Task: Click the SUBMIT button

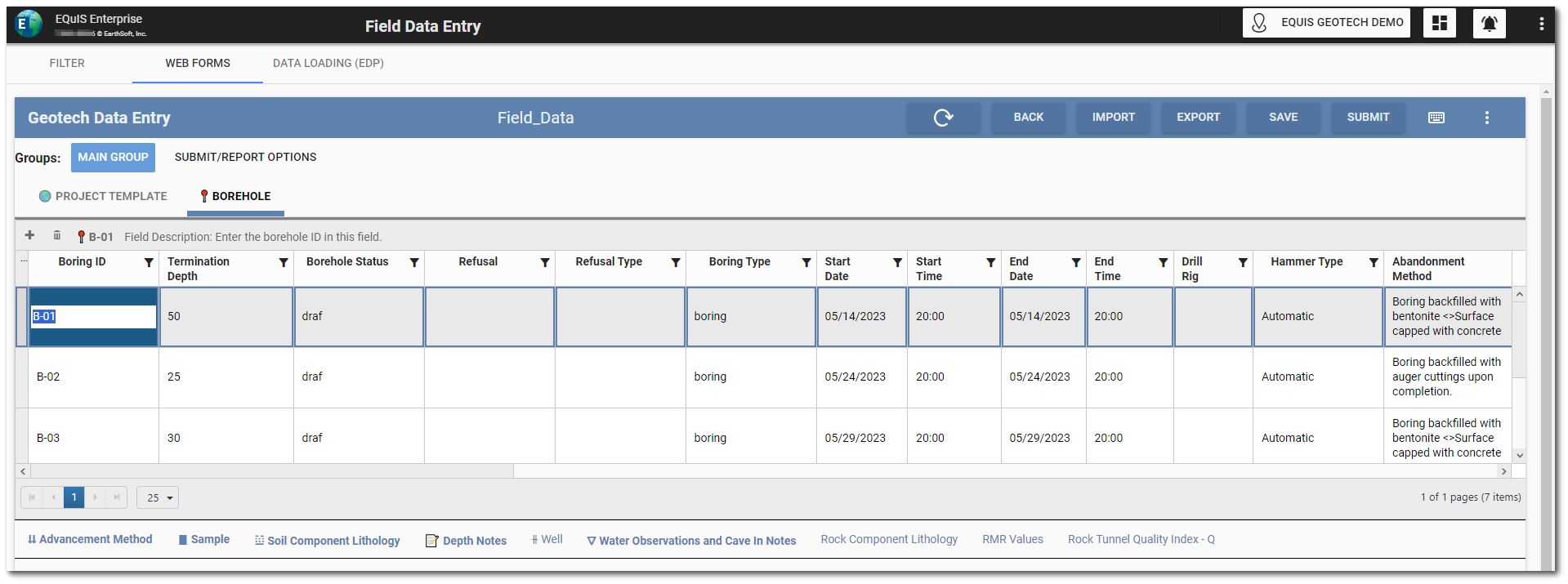Action: coord(1367,118)
